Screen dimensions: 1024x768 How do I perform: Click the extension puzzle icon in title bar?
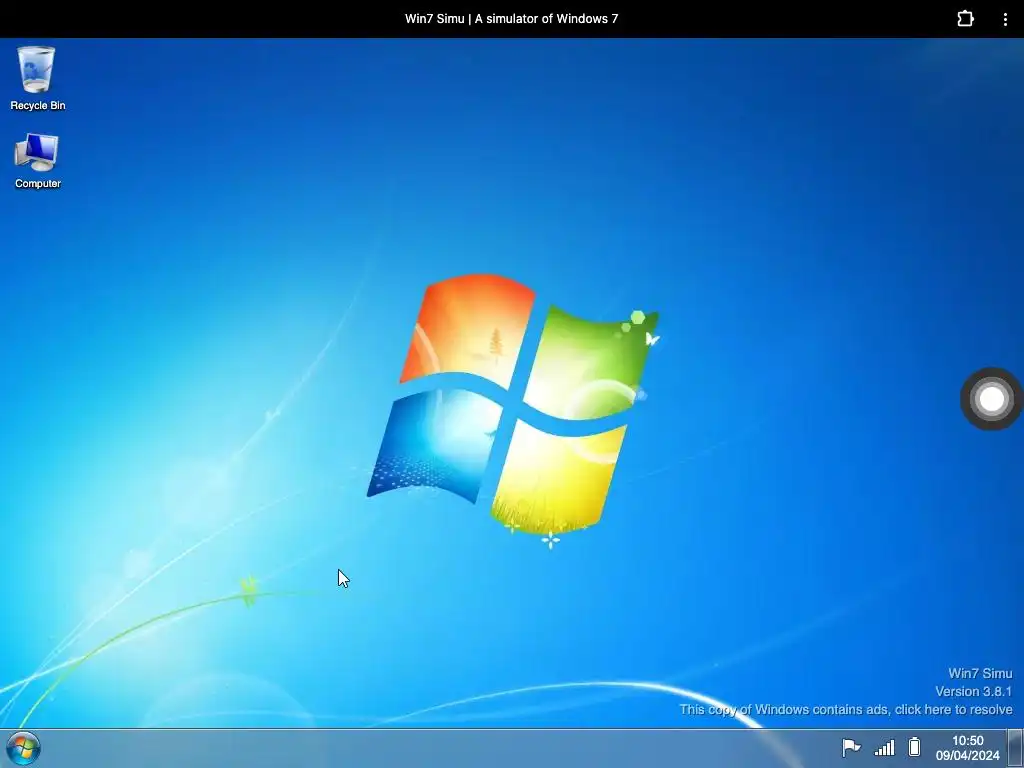coord(965,18)
